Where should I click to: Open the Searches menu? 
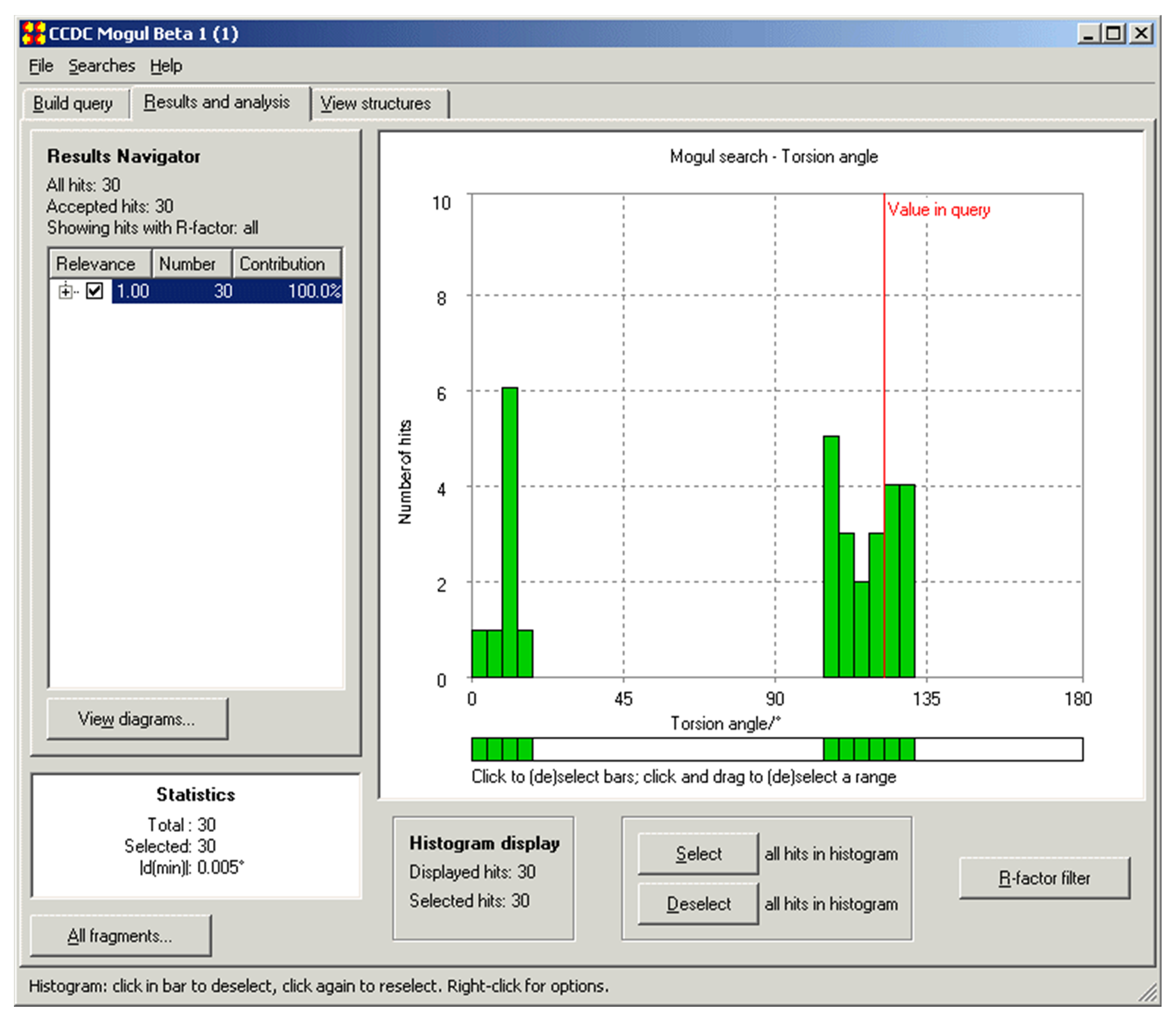click(101, 66)
